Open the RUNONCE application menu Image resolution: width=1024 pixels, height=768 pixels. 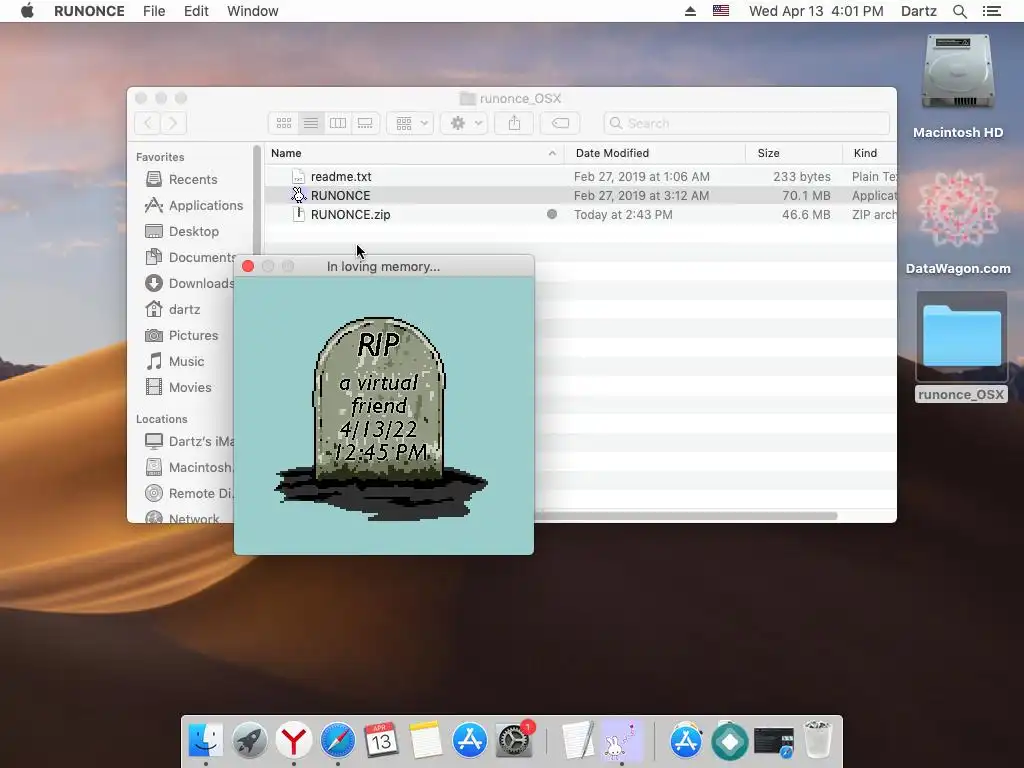(x=89, y=11)
